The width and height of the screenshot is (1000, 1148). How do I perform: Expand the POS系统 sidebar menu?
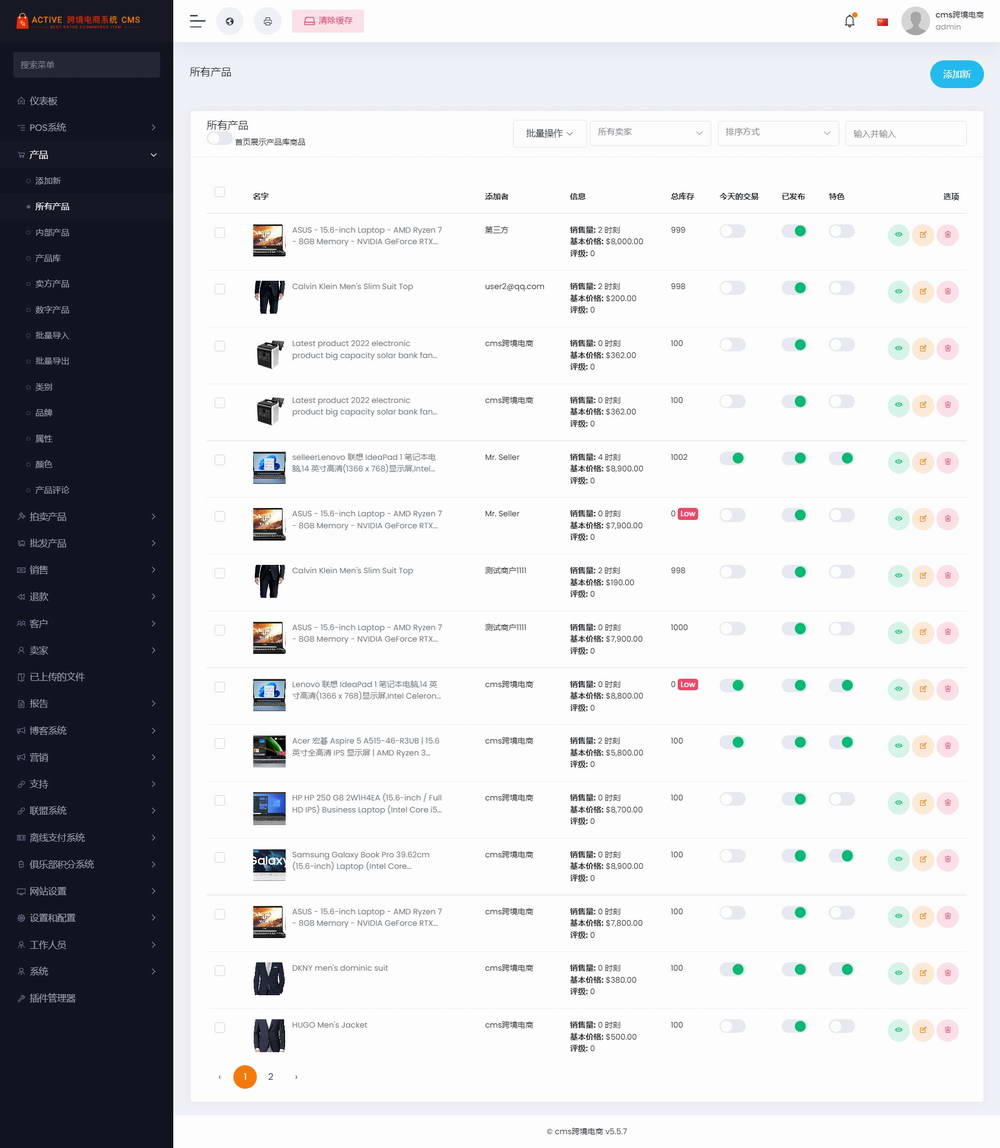click(86, 127)
